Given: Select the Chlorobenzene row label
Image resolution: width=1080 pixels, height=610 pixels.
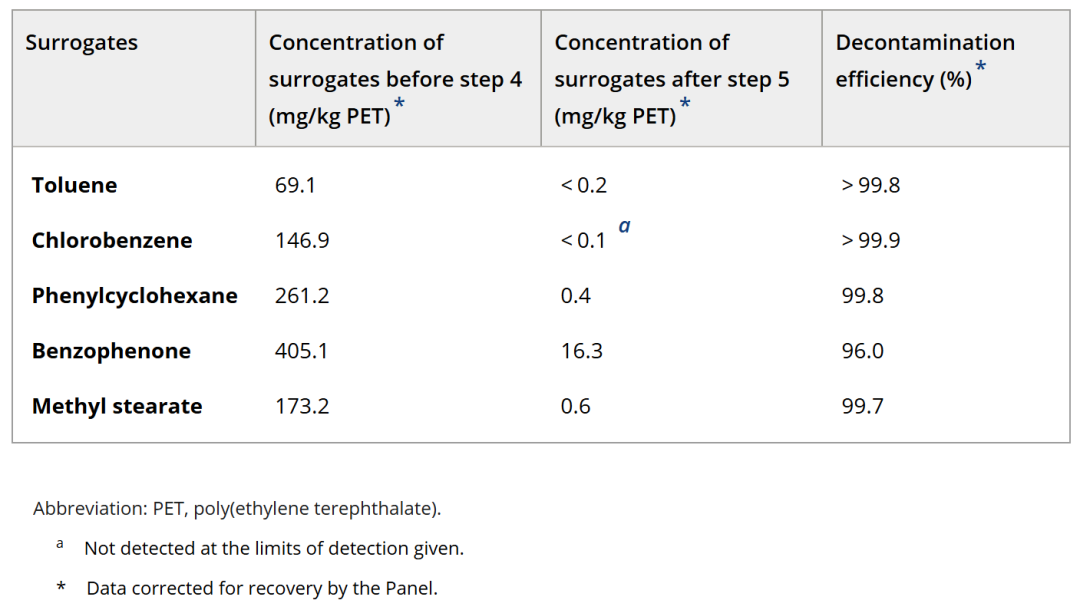Looking at the screenshot, I should tap(112, 240).
